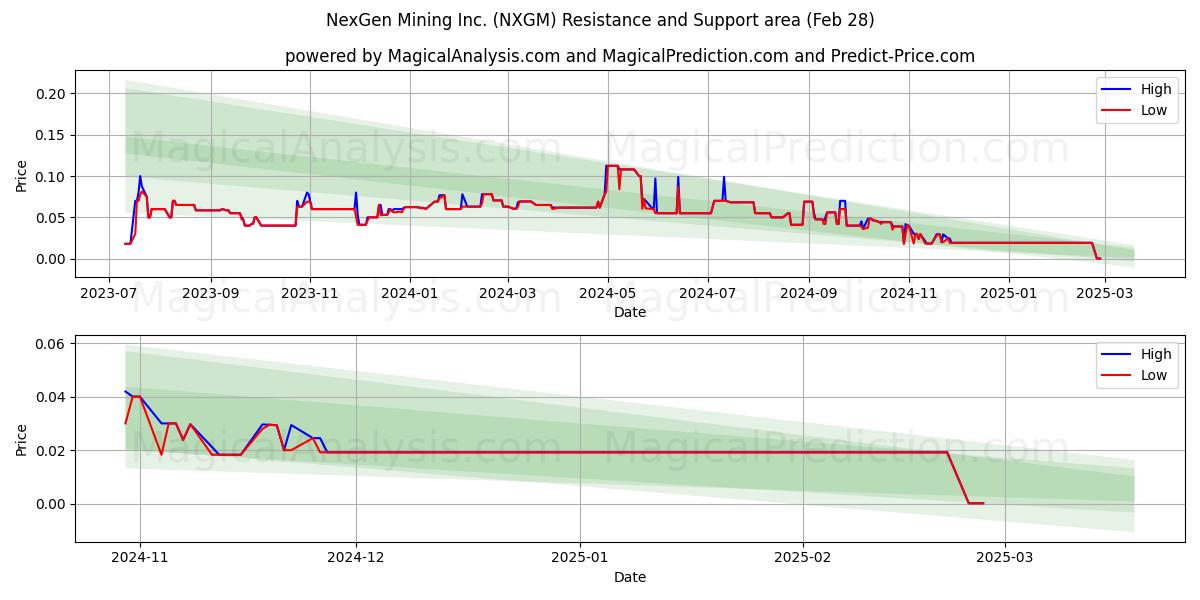This screenshot has width=1200, height=600.
Task: Click the '0.10' y-axis label
Action: click(x=52, y=177)
